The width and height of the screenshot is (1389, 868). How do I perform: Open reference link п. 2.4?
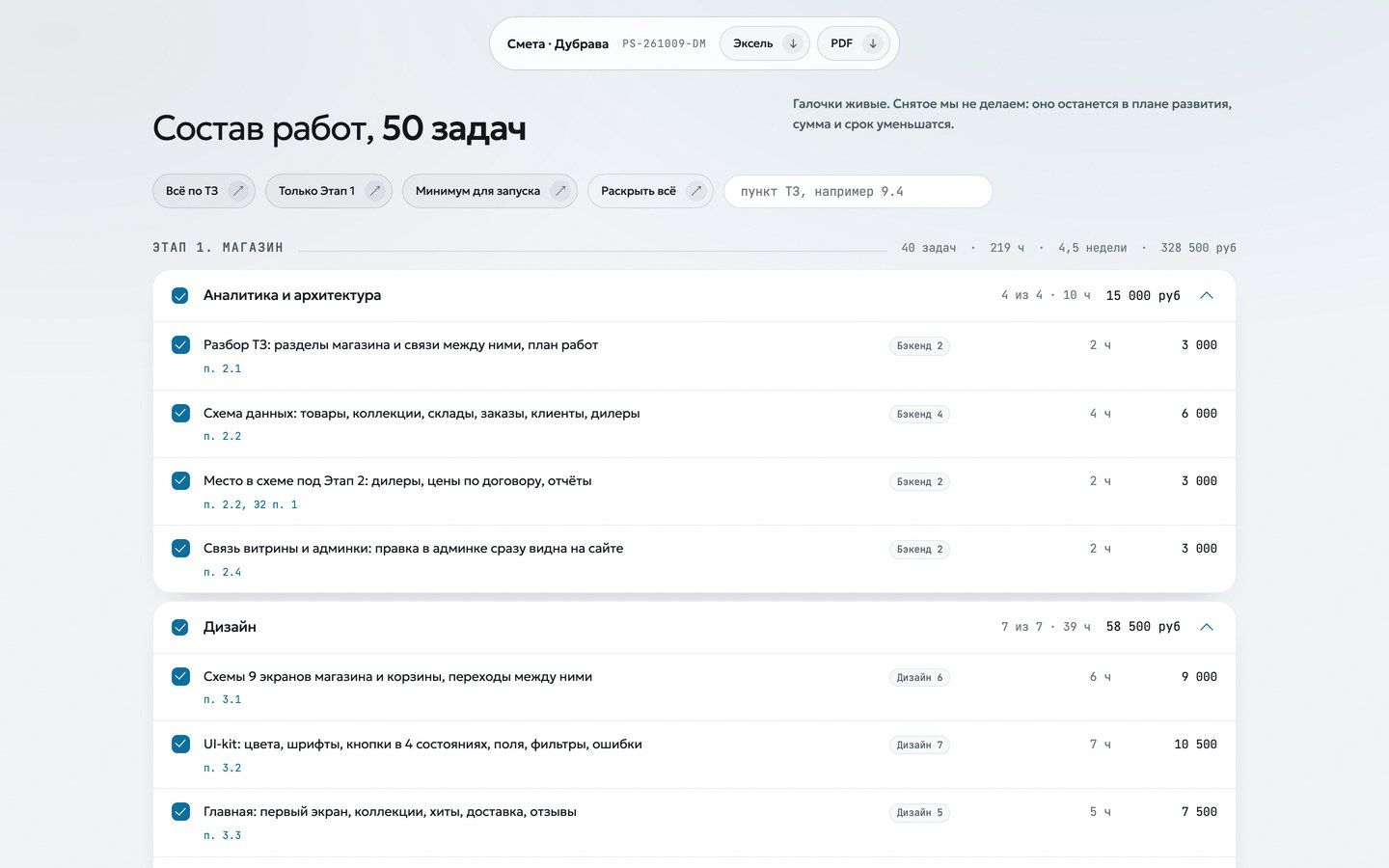[x=223, y=573]
